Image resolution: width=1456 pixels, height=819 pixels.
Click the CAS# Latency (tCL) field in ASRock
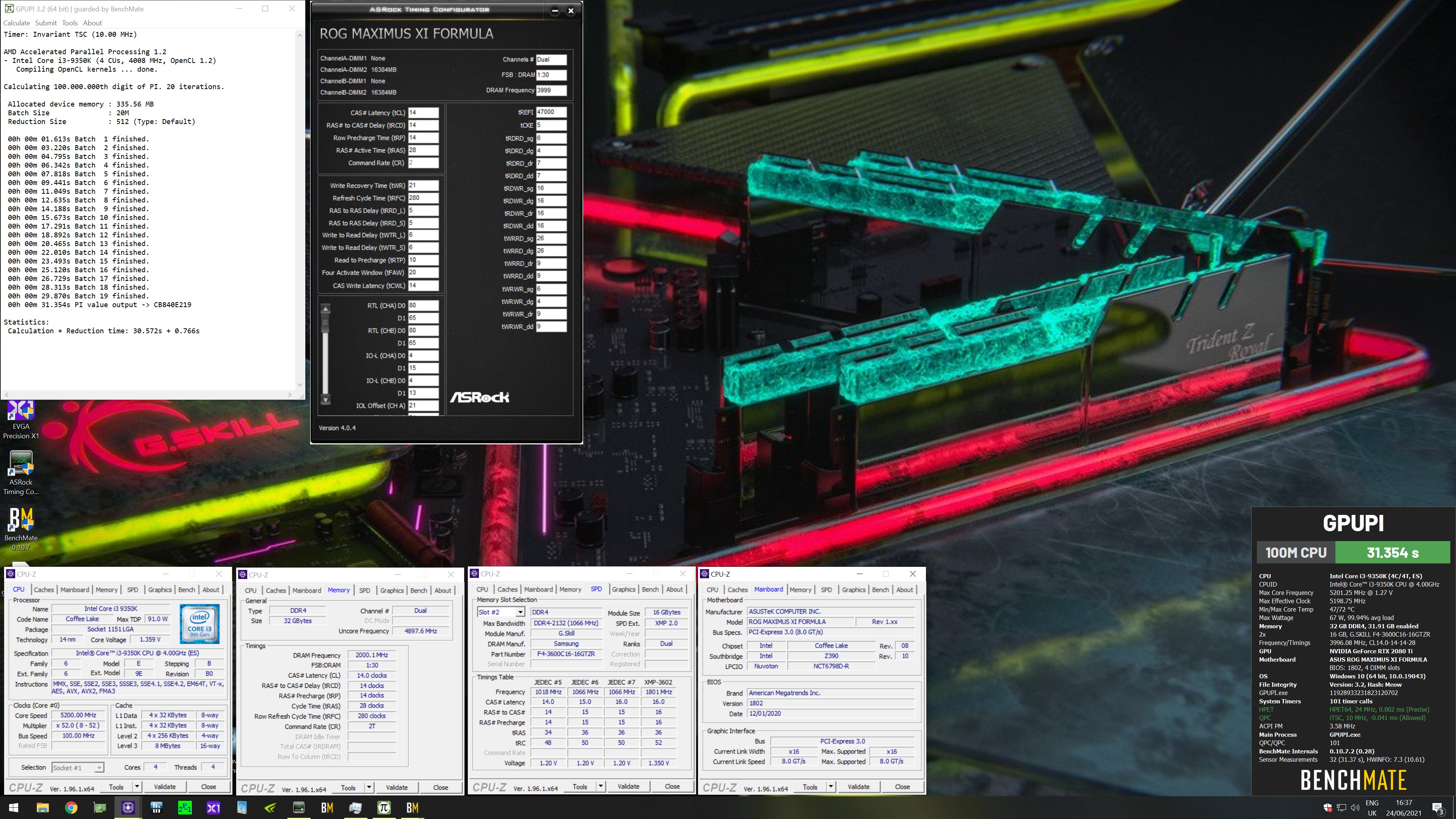[423, 113]
